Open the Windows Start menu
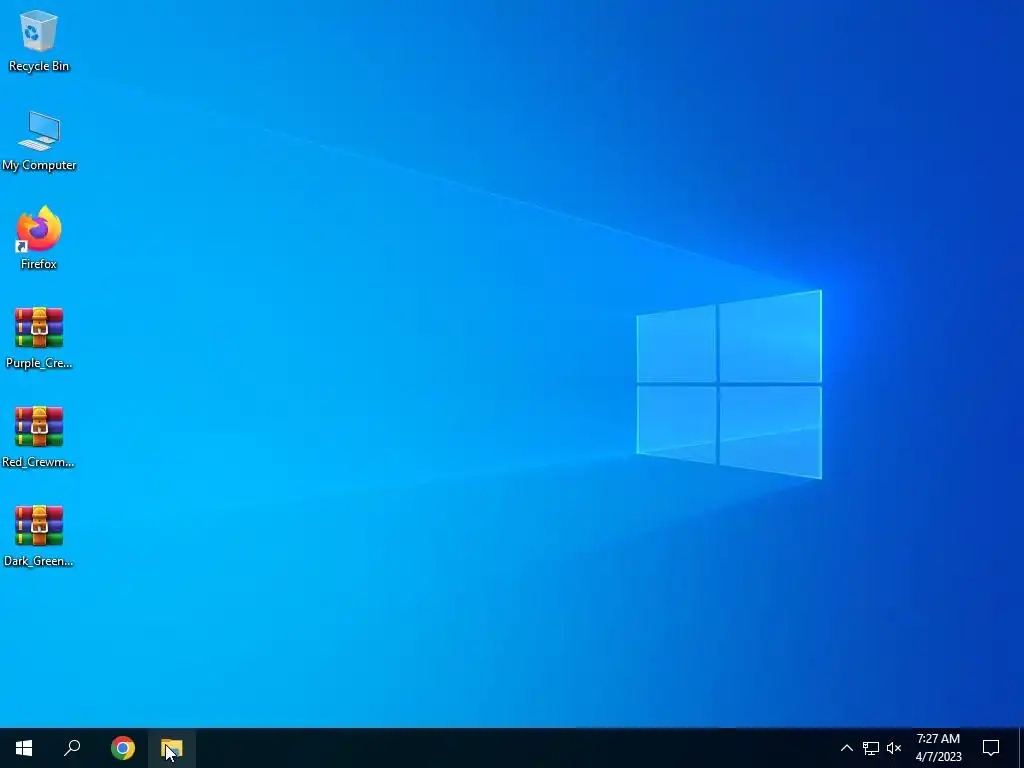The width and height of the screenshot is (1024, 768). pyautogui.click(x=24, y=748)
